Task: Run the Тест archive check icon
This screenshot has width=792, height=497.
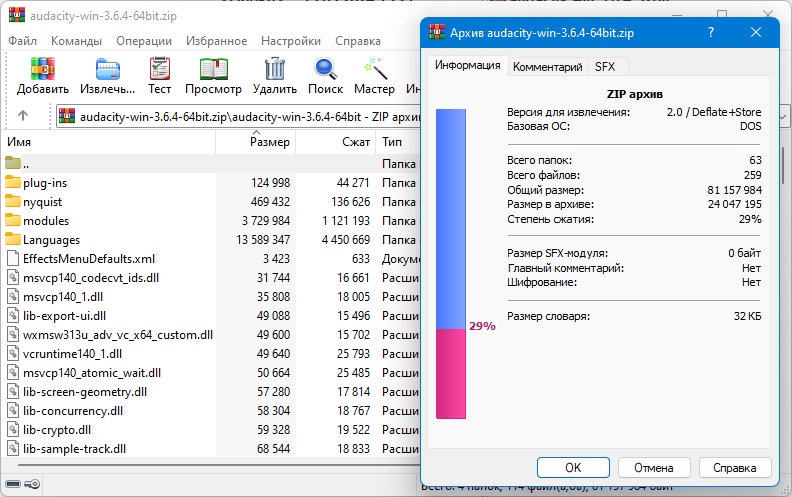Action: (160, 69)
